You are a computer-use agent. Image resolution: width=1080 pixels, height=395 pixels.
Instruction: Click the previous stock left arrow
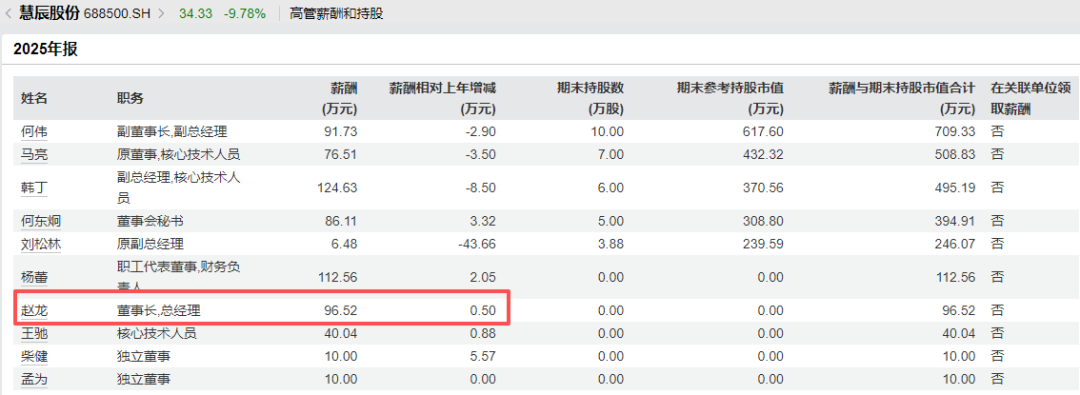pos(8,13)
